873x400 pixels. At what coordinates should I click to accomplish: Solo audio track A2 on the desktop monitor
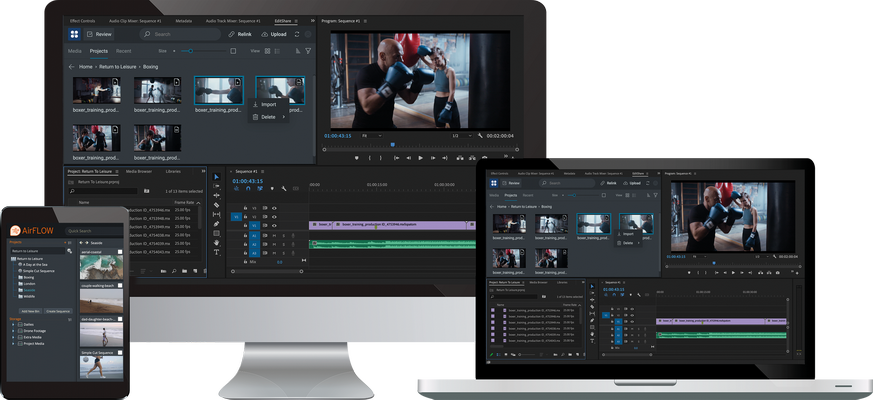(x=283, y=244)
